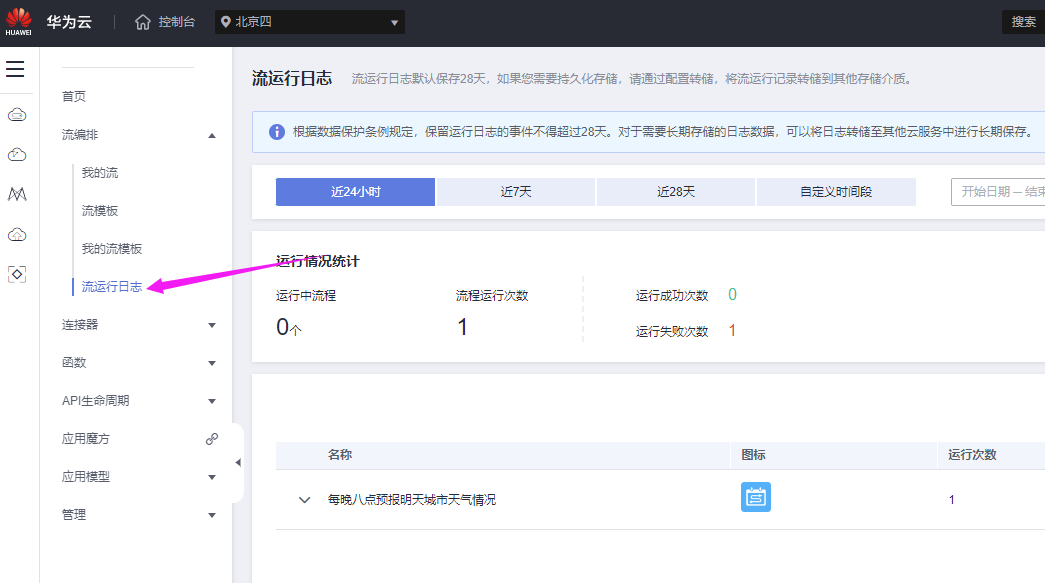Open 流模板 in the sidebar
The height and width of the screenshot is (583, 1045).
click(100, 211)
